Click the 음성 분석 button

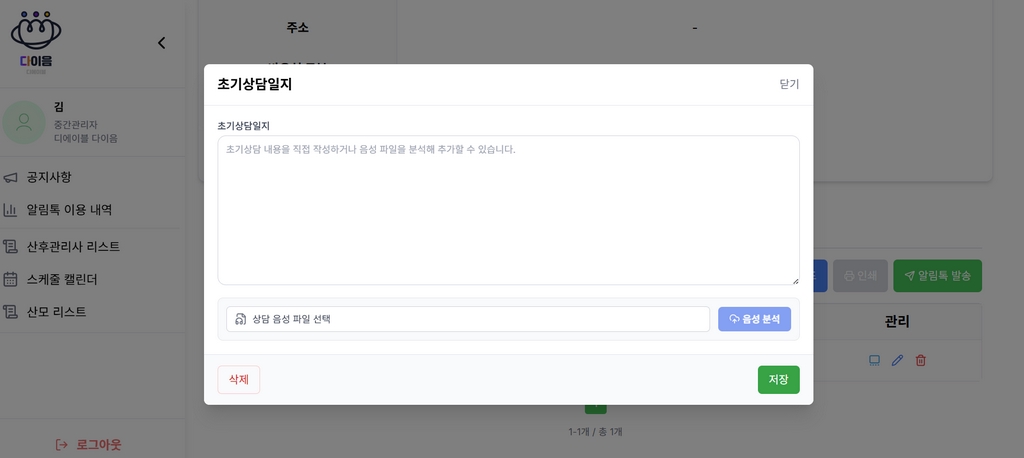[x=754, y=319]
